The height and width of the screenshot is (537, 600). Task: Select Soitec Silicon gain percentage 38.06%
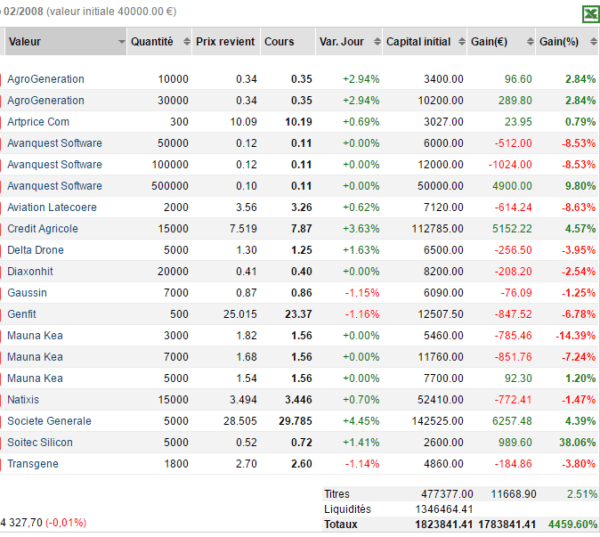577,442
